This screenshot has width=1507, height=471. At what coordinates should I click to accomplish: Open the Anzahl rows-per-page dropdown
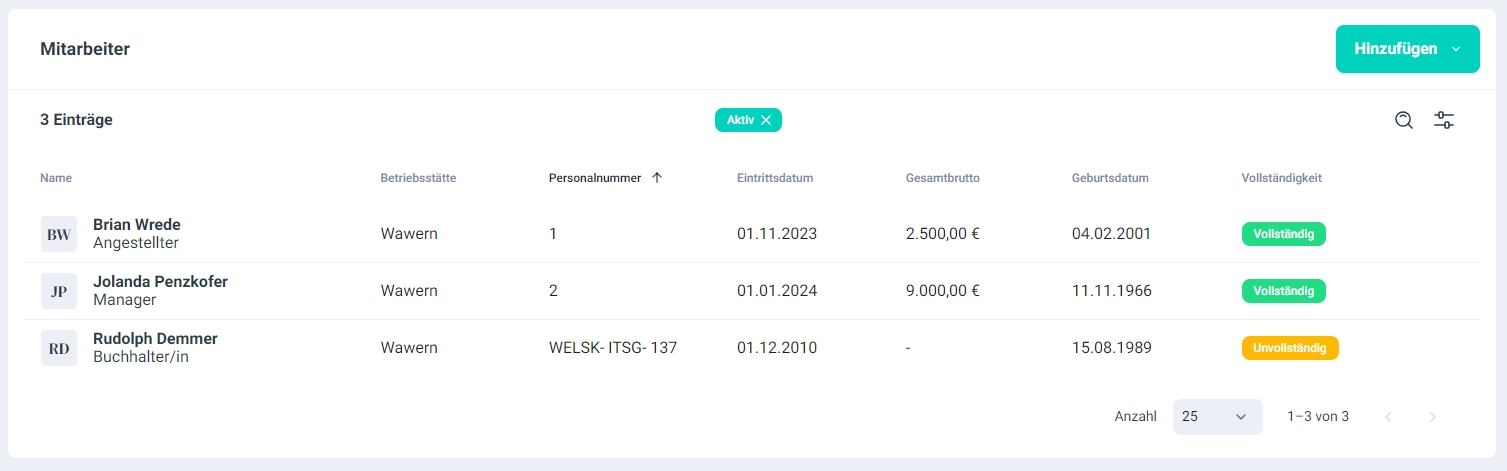1217,417
